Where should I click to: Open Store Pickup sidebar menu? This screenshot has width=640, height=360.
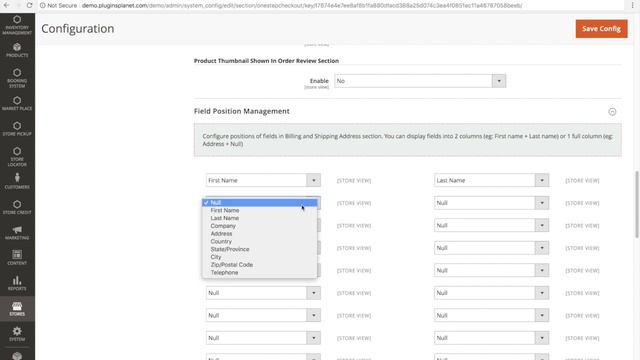[x=17, y=129]
